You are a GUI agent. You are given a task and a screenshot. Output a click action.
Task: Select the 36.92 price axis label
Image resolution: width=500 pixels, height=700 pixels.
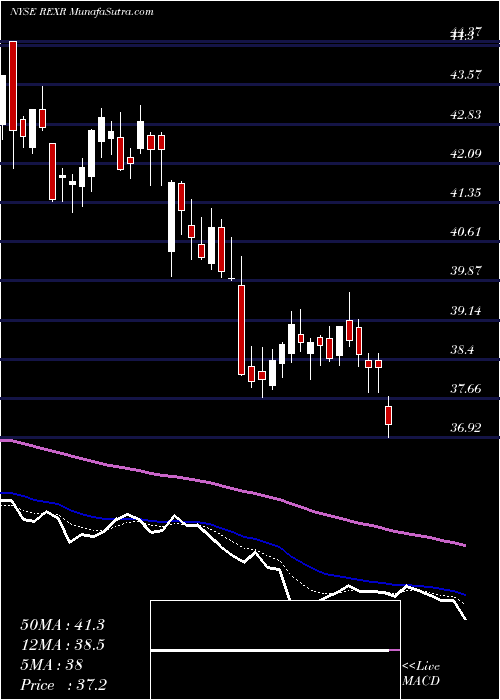tap(466, 428)
